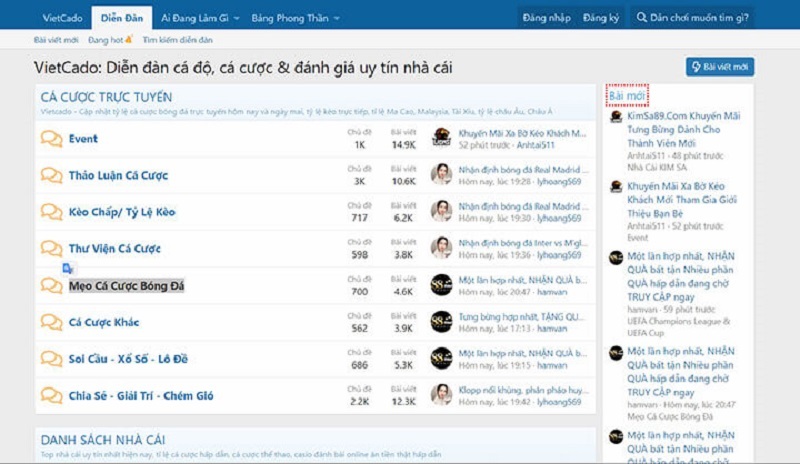This screenshot has width=800, height=464.
Task: Click sidebar avatar beside Khuyến Mãi Xa Bờ Kèo post
Action: tap(616, 187)
